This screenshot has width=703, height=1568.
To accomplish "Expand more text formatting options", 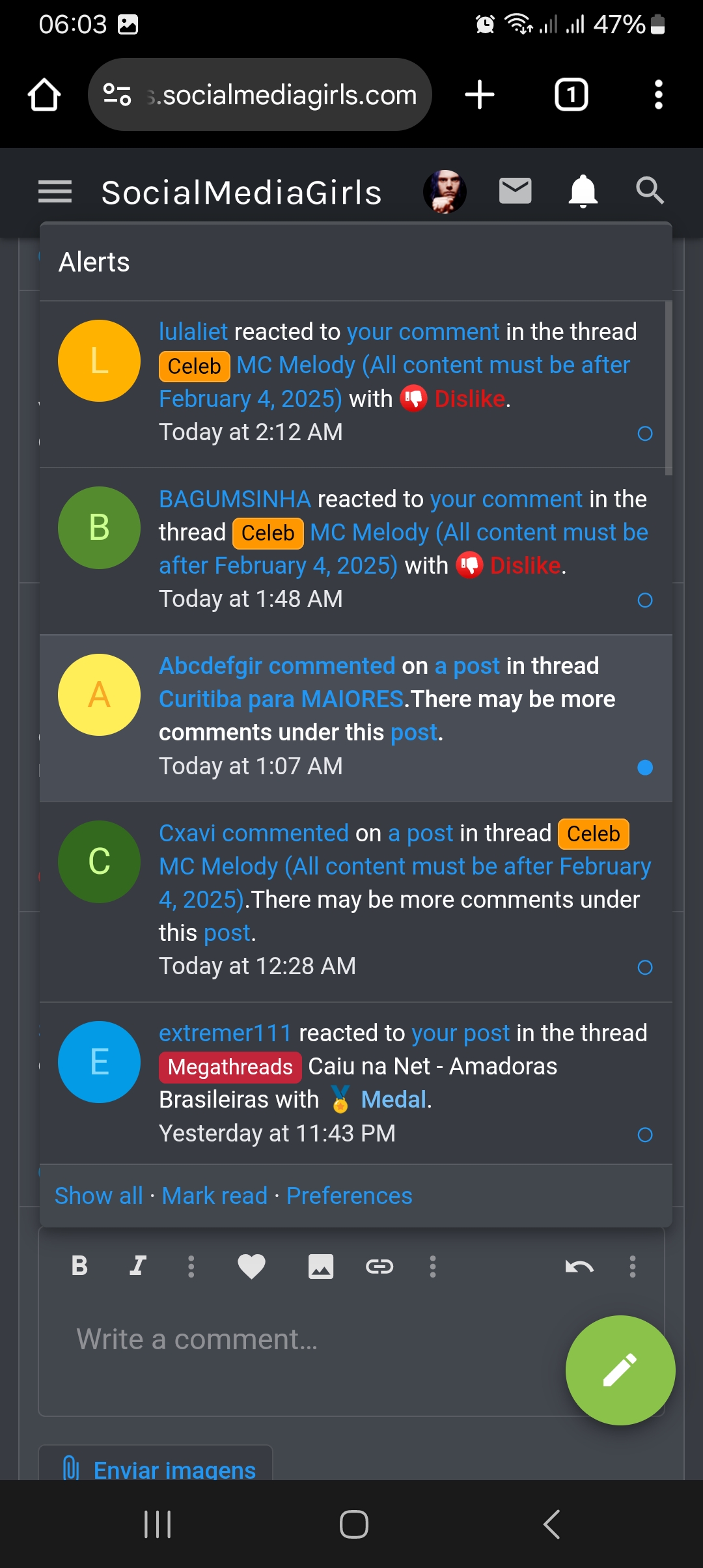I will [191, 1266].
